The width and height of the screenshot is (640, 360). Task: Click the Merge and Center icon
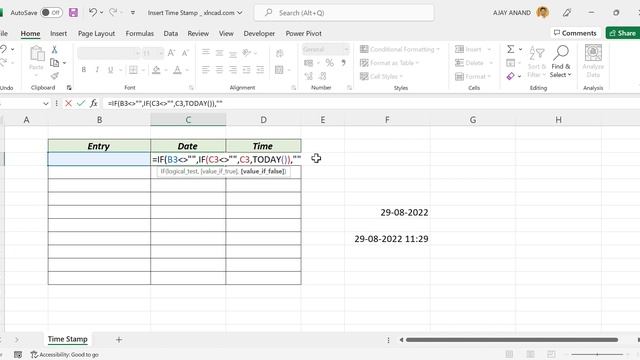tap(279, 70)
